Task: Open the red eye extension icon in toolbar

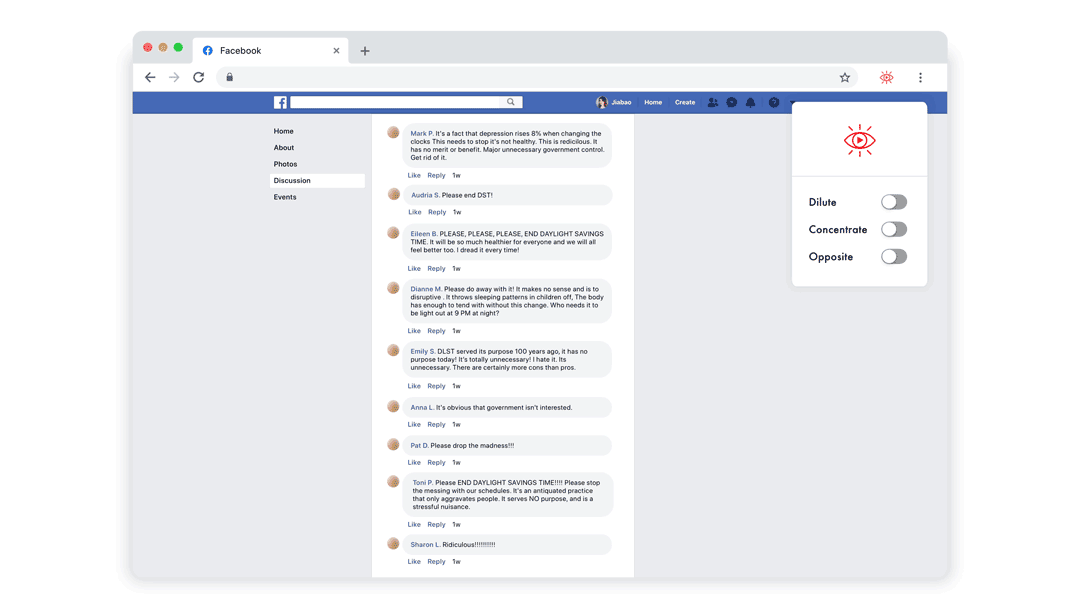Action: [886, 77]
